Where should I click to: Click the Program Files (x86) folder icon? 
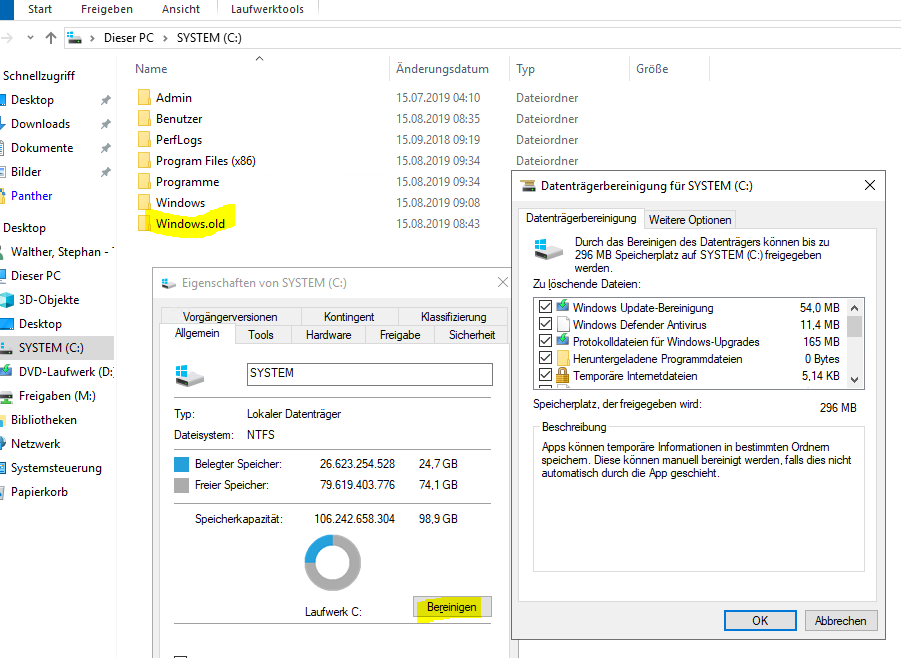pos(144,161)
